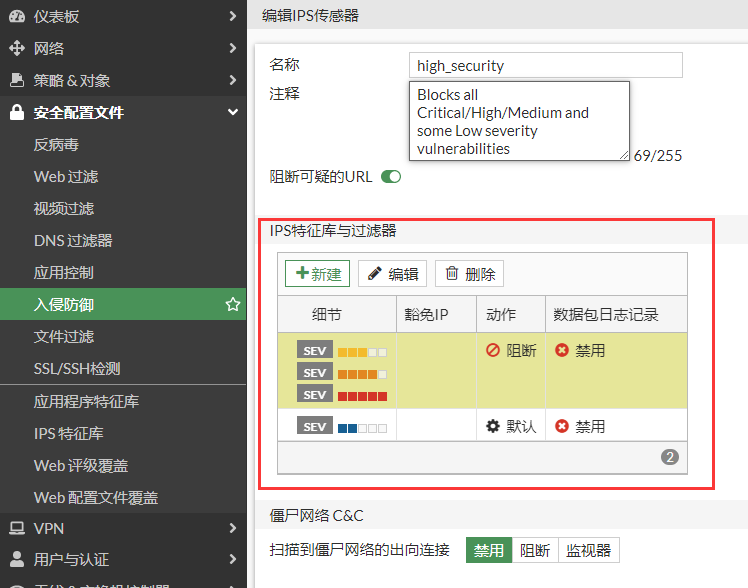Image resolution: width=748 pixels, height=588 pixels.
Task: Select 阻断 for botnet outbound connections
Action: click(535, 550)
